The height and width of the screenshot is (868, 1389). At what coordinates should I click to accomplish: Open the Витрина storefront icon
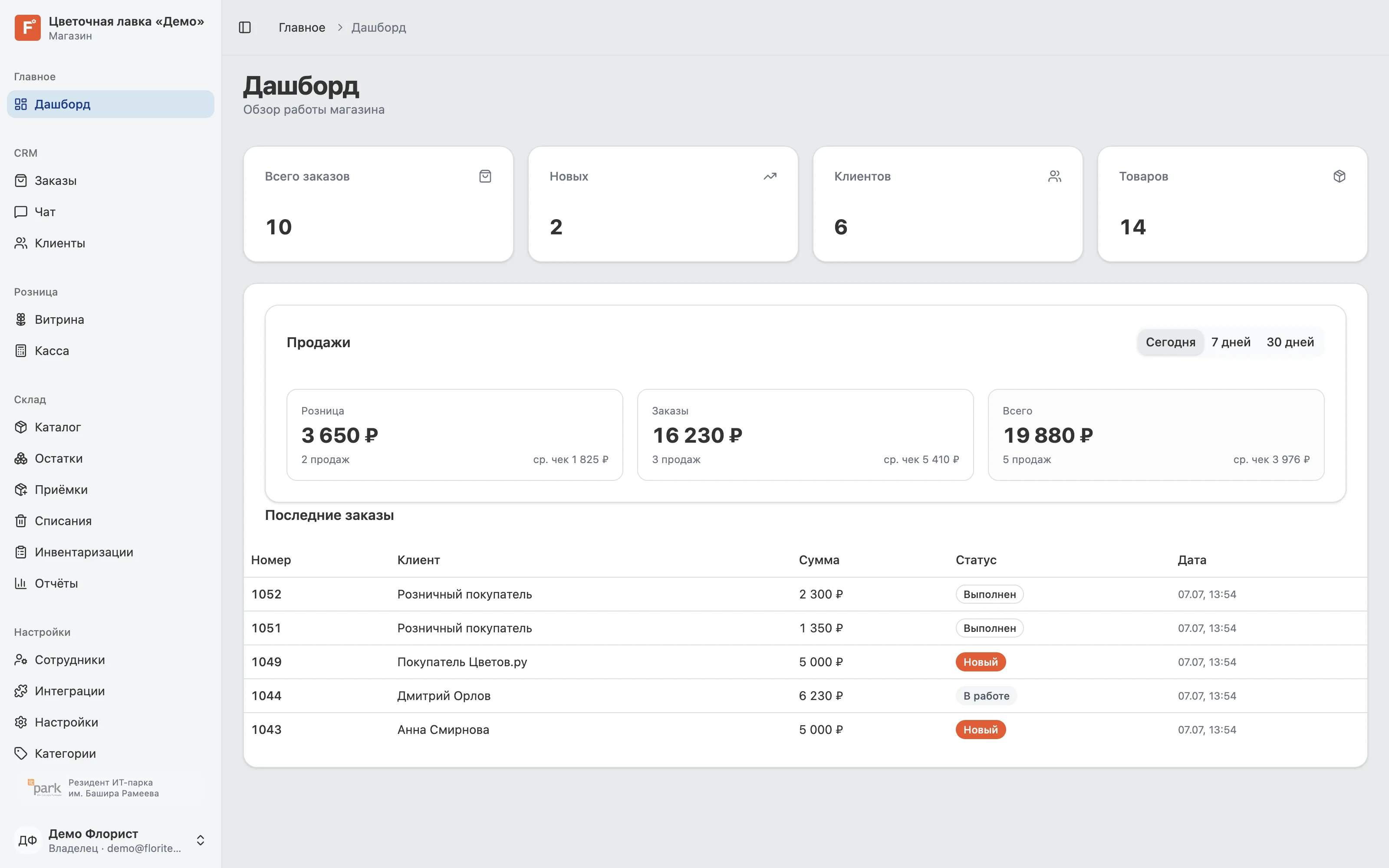(21, 320)
